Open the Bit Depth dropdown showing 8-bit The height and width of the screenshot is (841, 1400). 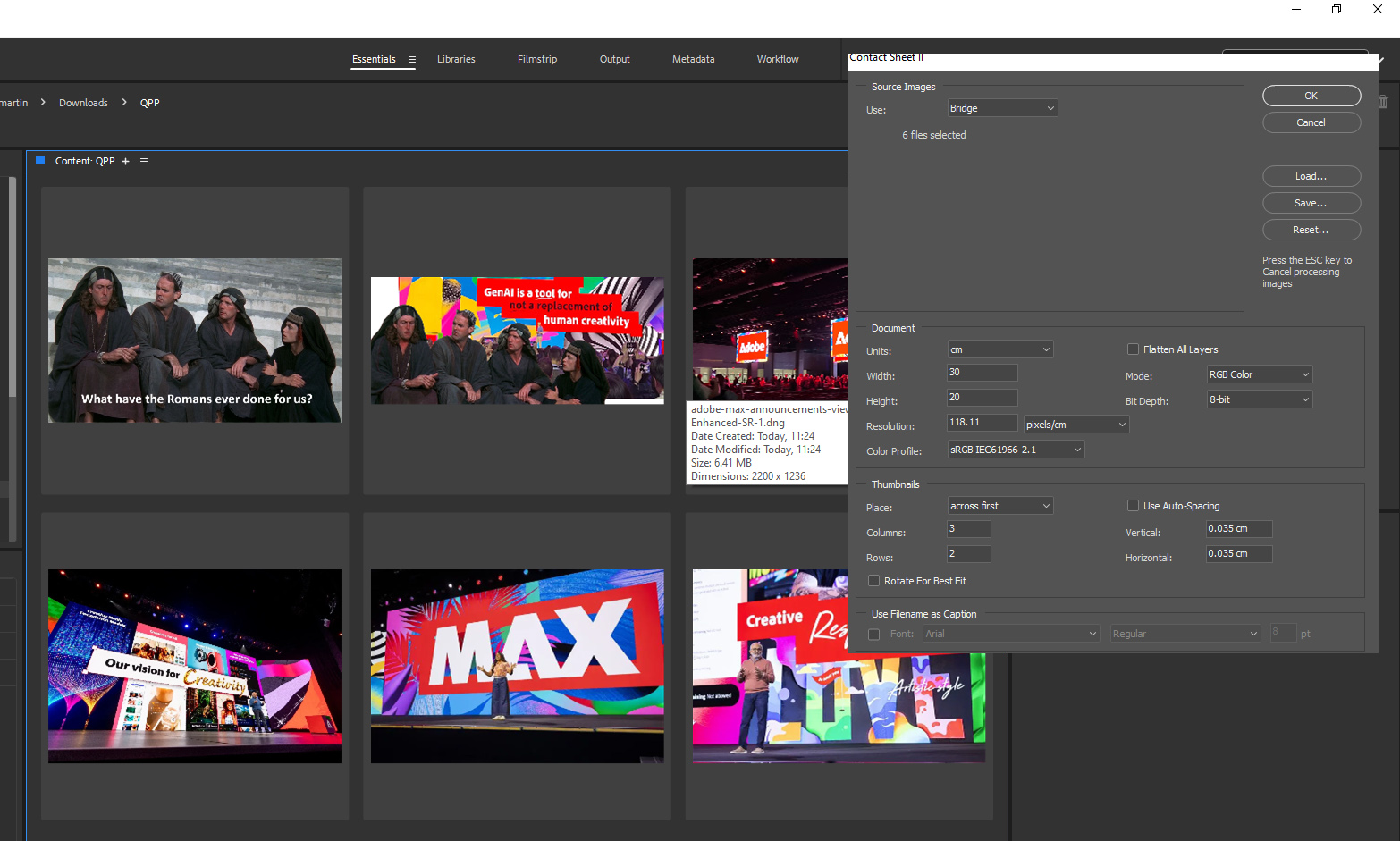[1259, 399]
